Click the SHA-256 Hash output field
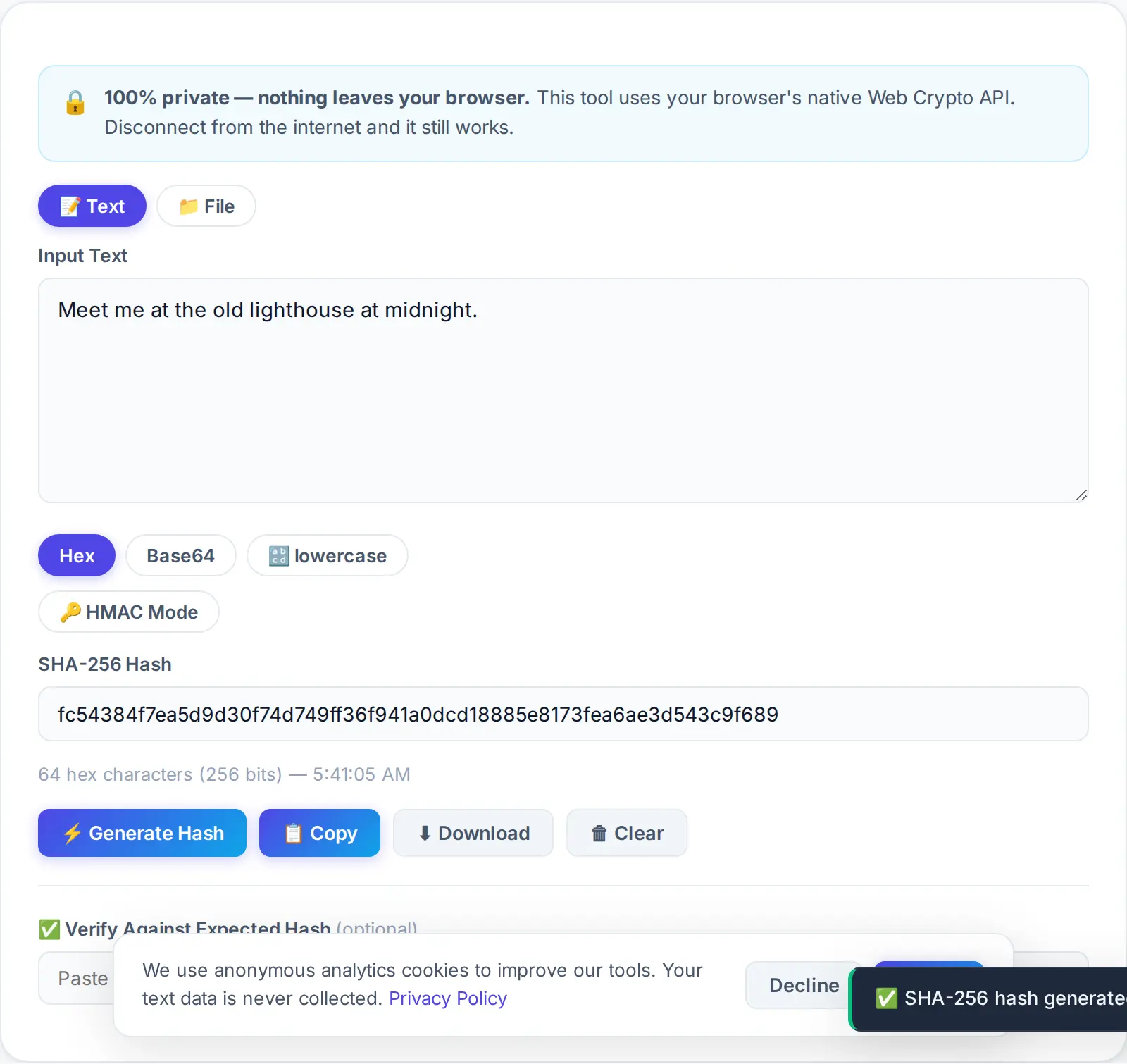 tap(563, 714)
